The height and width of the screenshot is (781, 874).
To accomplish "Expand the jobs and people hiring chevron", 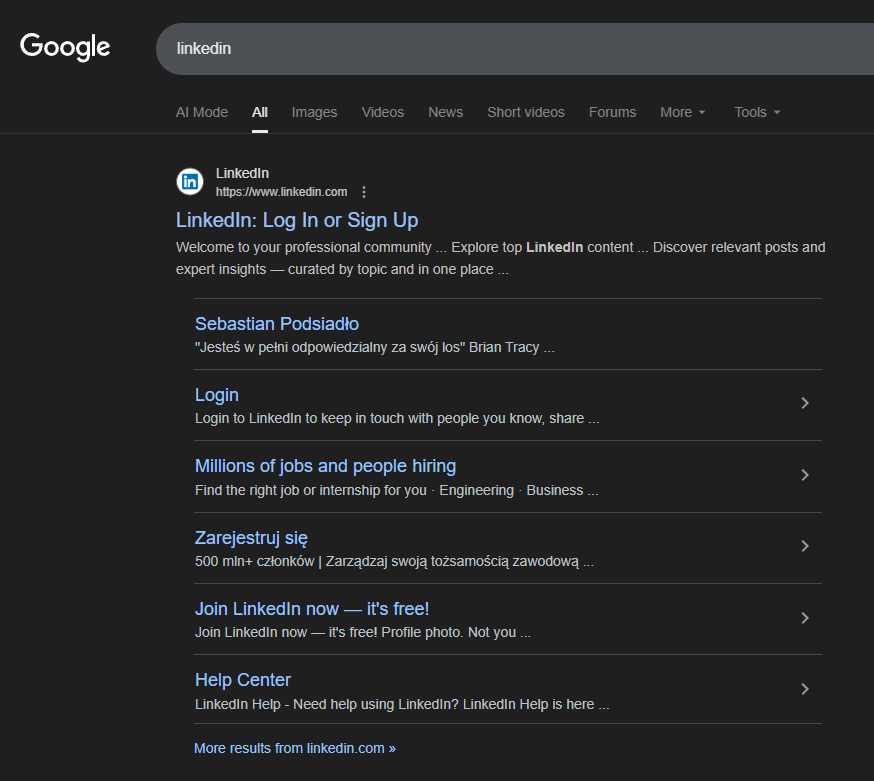I will click(805, 476).
